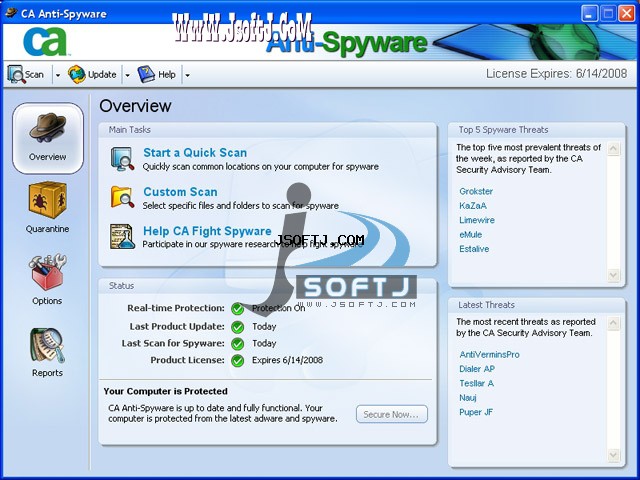The width and height of the screenshot is (640, 480).
Task: Close the CA Anti-Spyware window
Action: pos(626,13)
